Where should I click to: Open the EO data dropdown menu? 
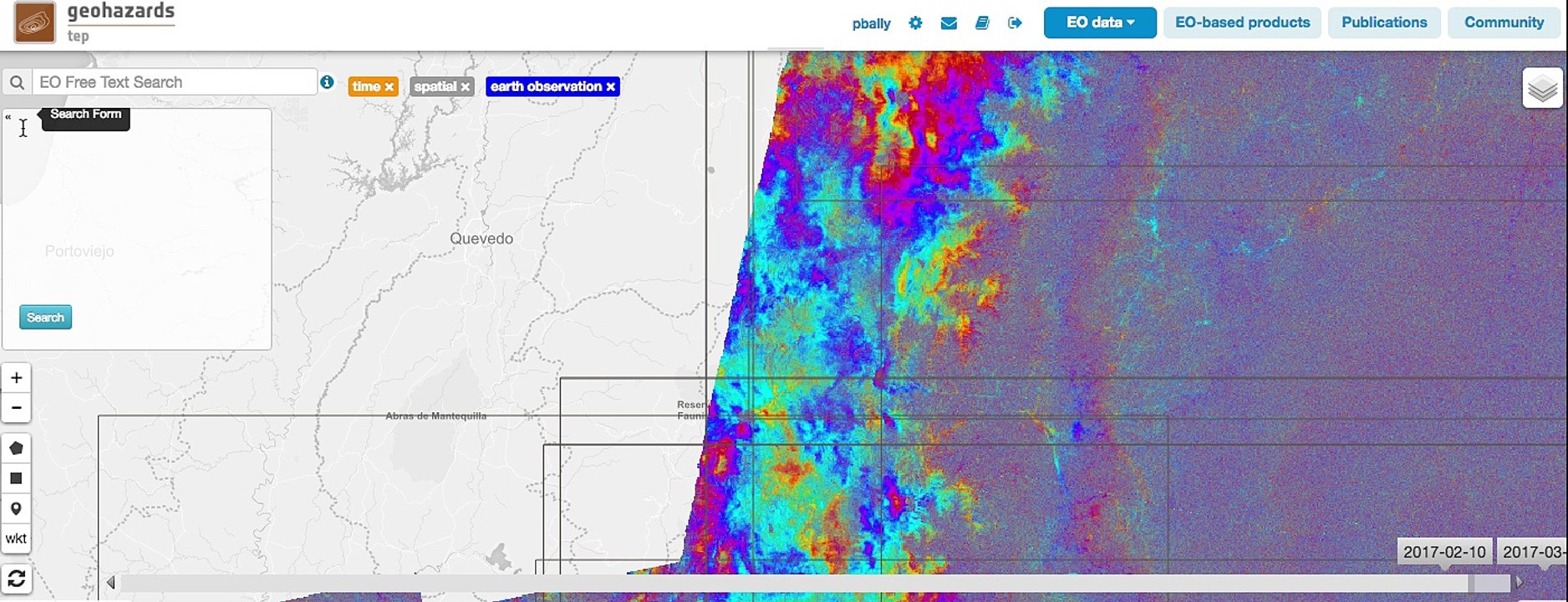pyautogui.click(x=1100, y=23)
